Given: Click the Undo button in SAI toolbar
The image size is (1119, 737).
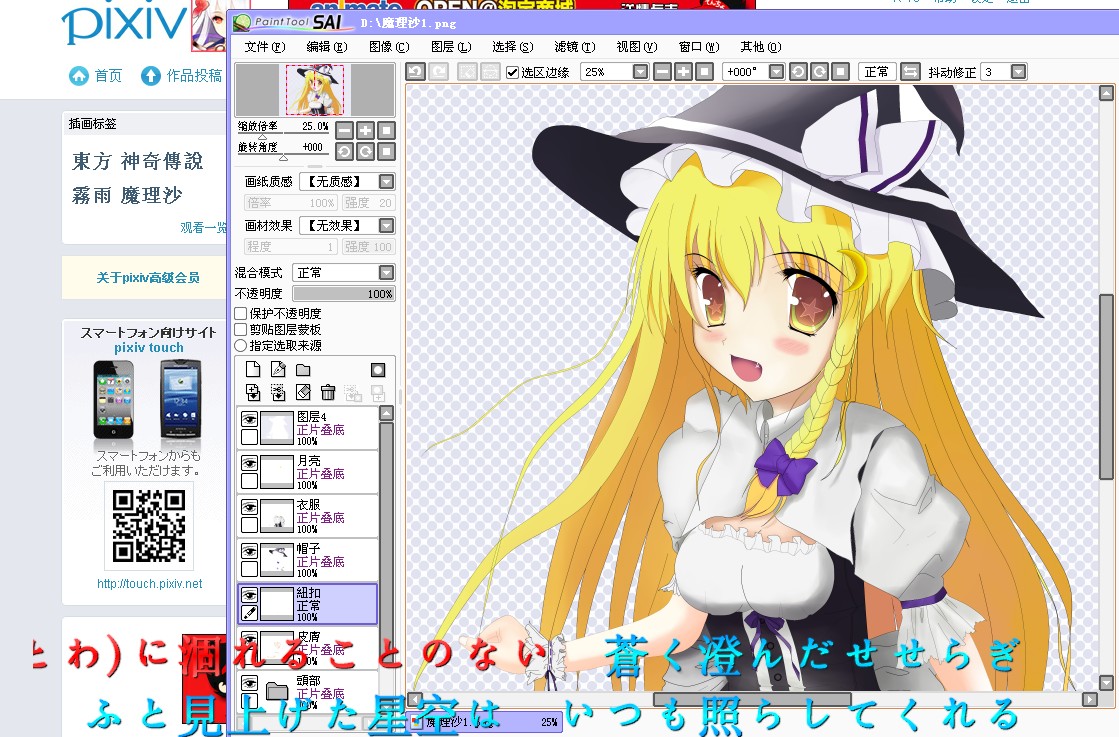Looking at the screenshot, I should (416, 71).
